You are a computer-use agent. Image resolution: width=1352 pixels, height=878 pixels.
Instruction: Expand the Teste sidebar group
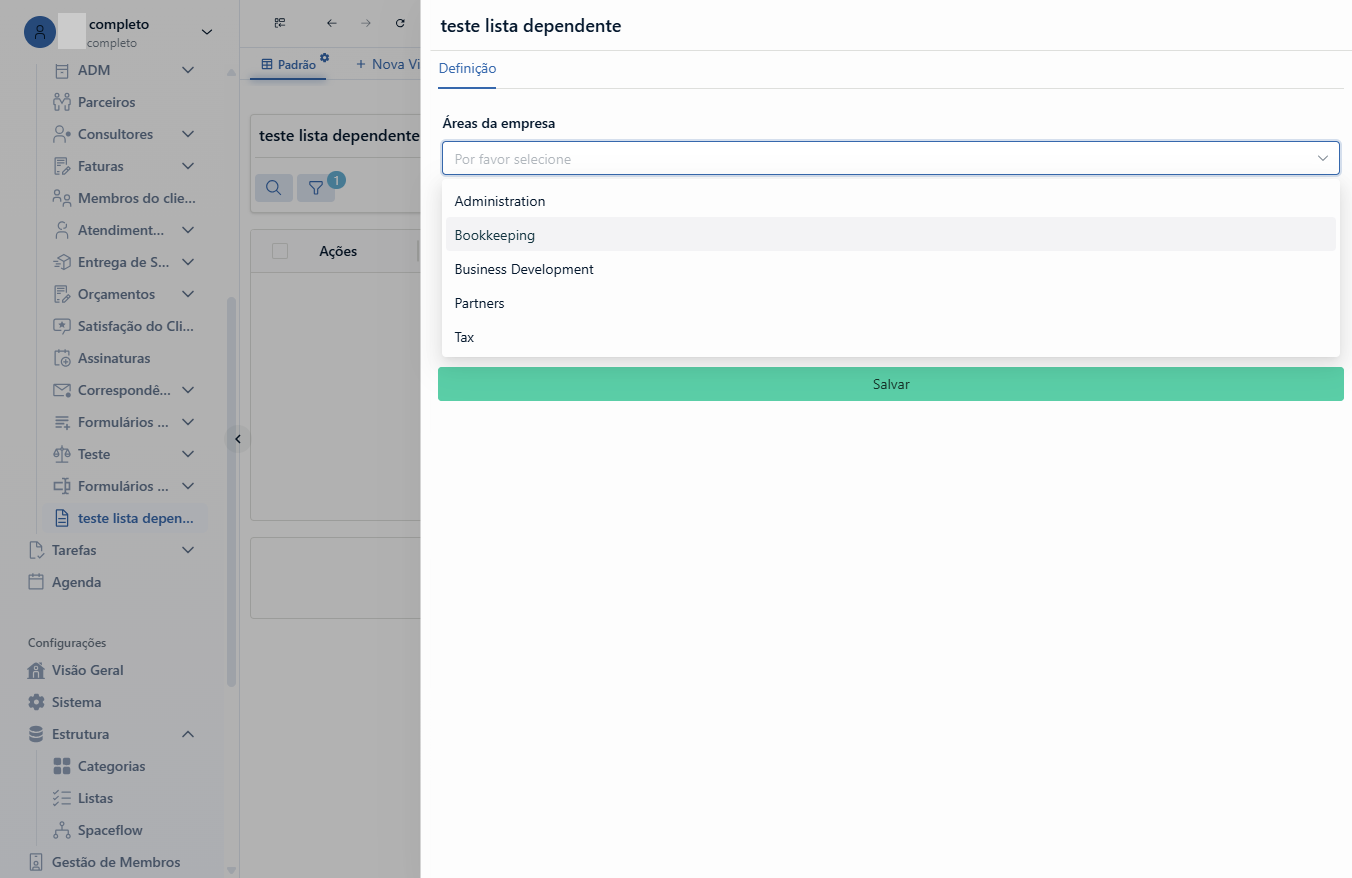[188, 454]
